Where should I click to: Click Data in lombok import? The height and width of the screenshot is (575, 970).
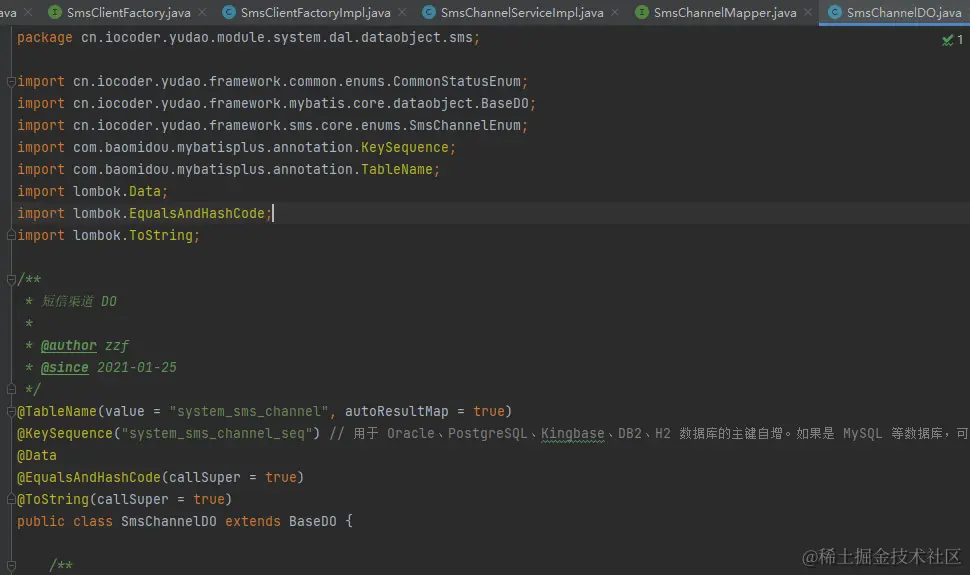point(145,191)
